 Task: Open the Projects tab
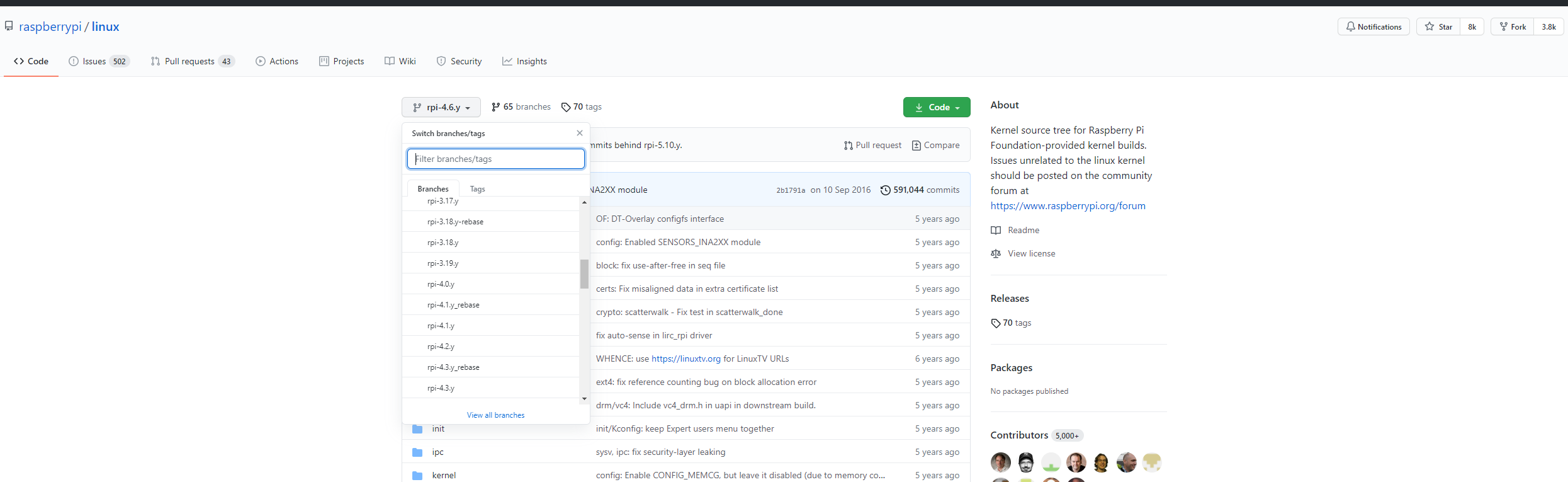pos(342,61)
